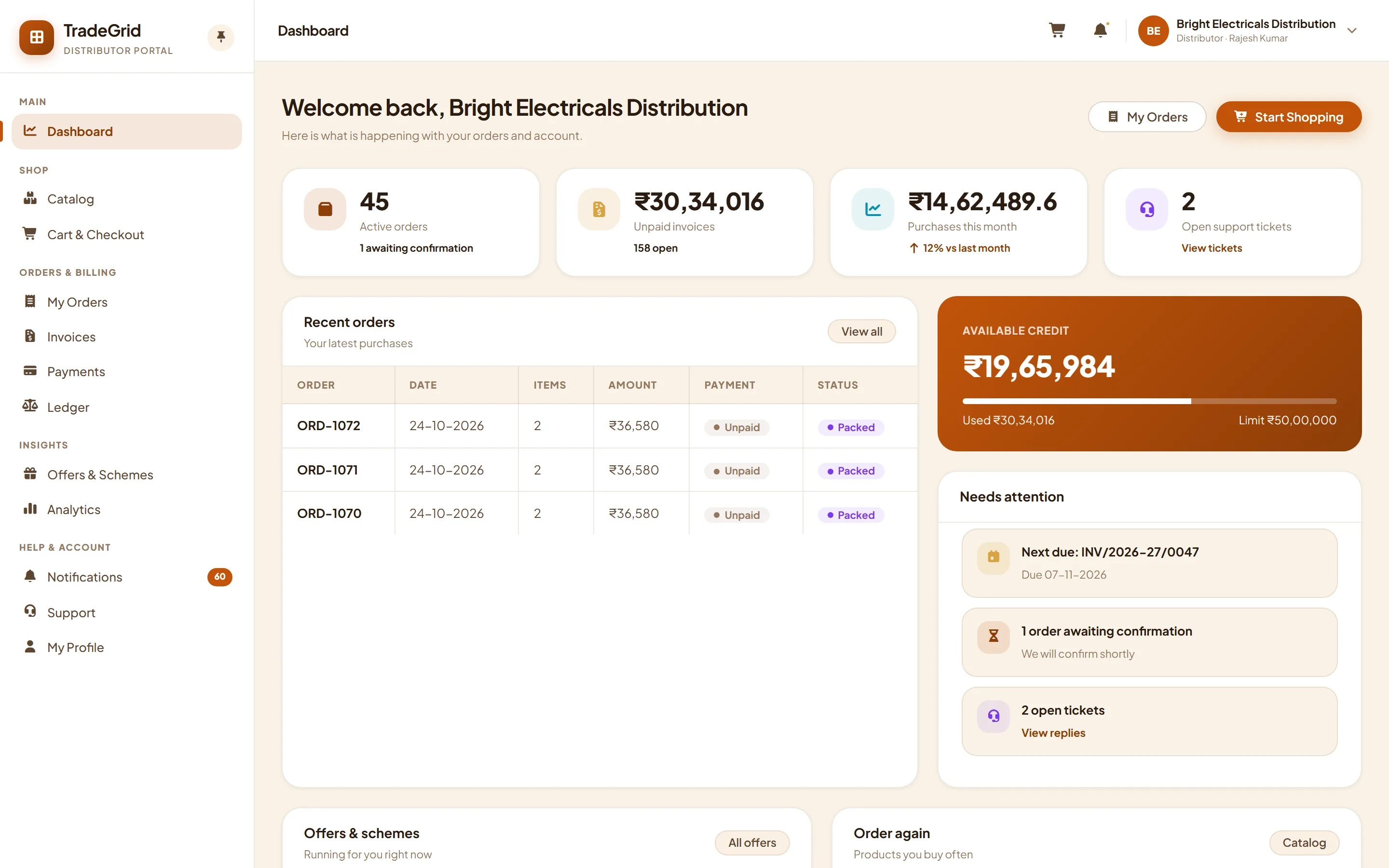Click the Analytics bar chart icon
This screenshot has height=868, width=1389.
(30, 509)
